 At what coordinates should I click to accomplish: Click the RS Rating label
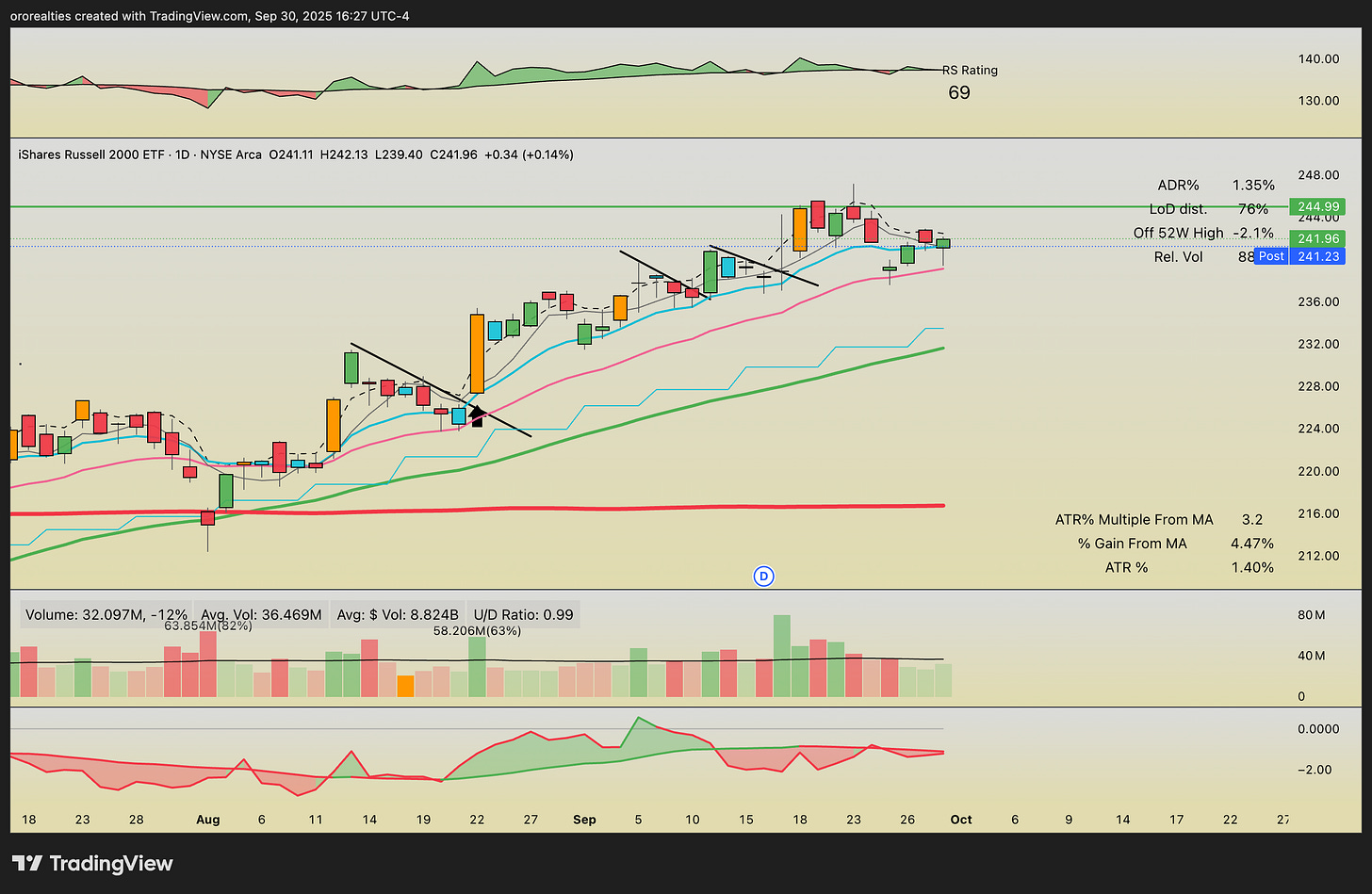pos(970,70)
